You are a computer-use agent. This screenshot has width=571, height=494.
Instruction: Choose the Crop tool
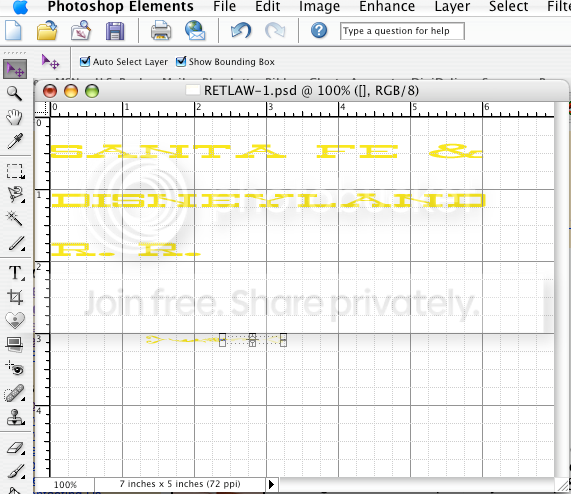click(x=15, y=297)
